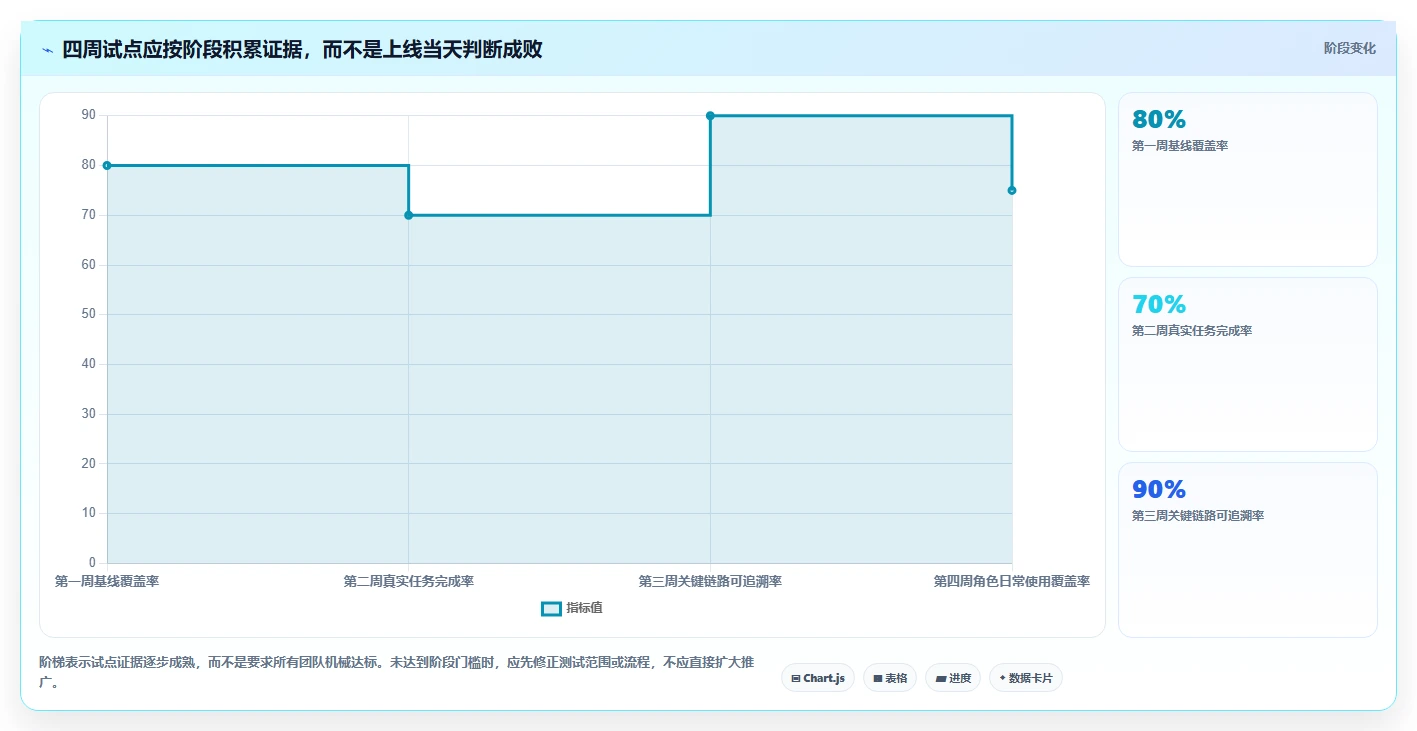The height and width of the screenshot is (731, 1417).
Task: Toggle the 指标值 legend entry
Action: (572, 608)
